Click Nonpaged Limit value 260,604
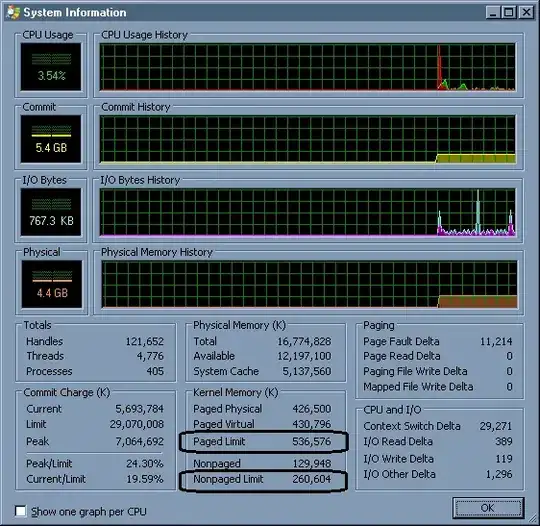 click(312, 479)
